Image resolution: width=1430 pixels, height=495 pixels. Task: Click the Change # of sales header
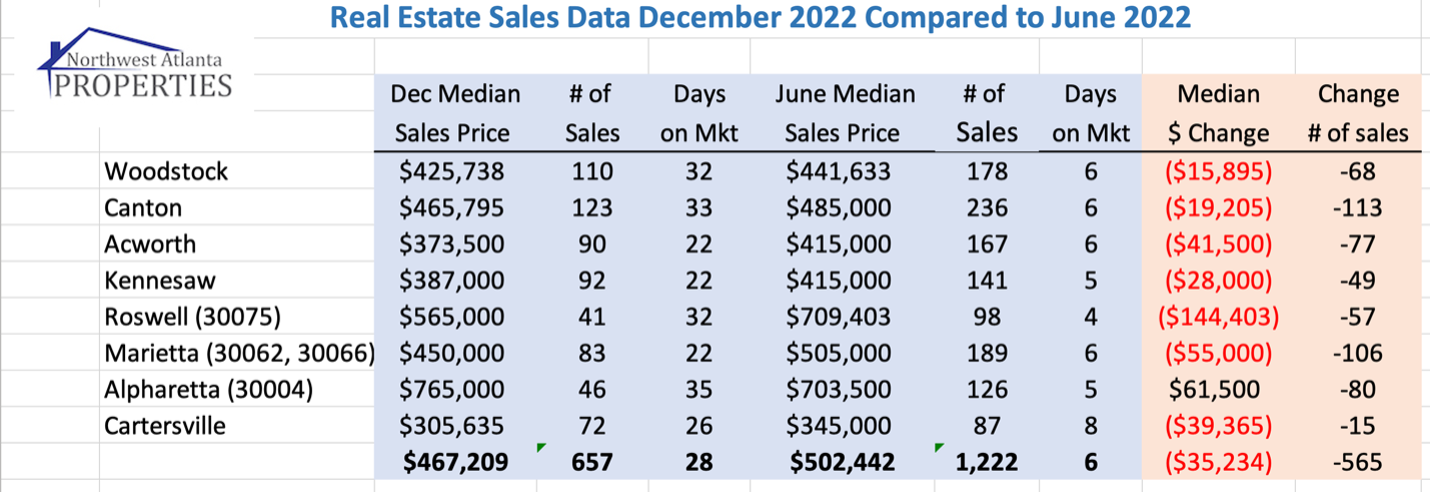coord(1357,113)
